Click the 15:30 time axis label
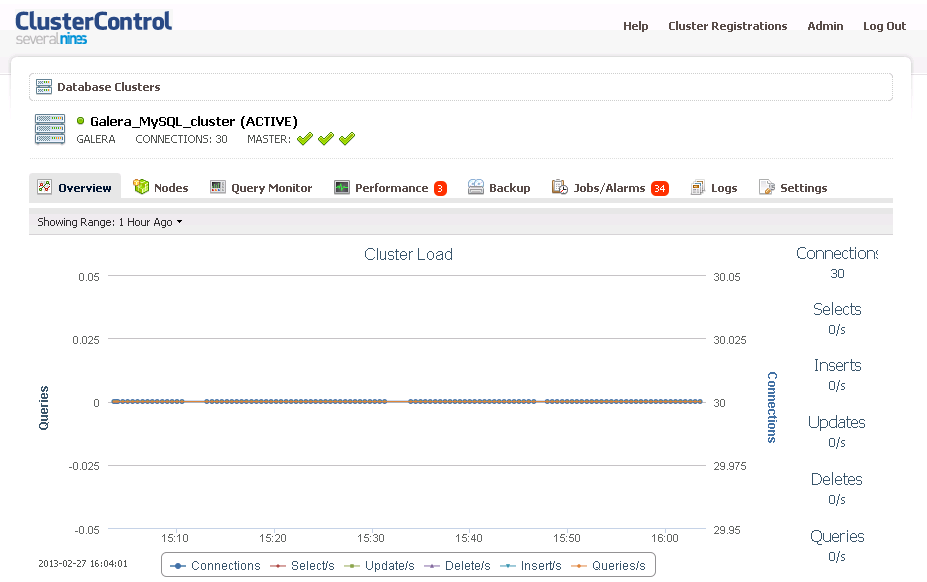Viewport: 927px width, 582px height. tap(371, 538)
